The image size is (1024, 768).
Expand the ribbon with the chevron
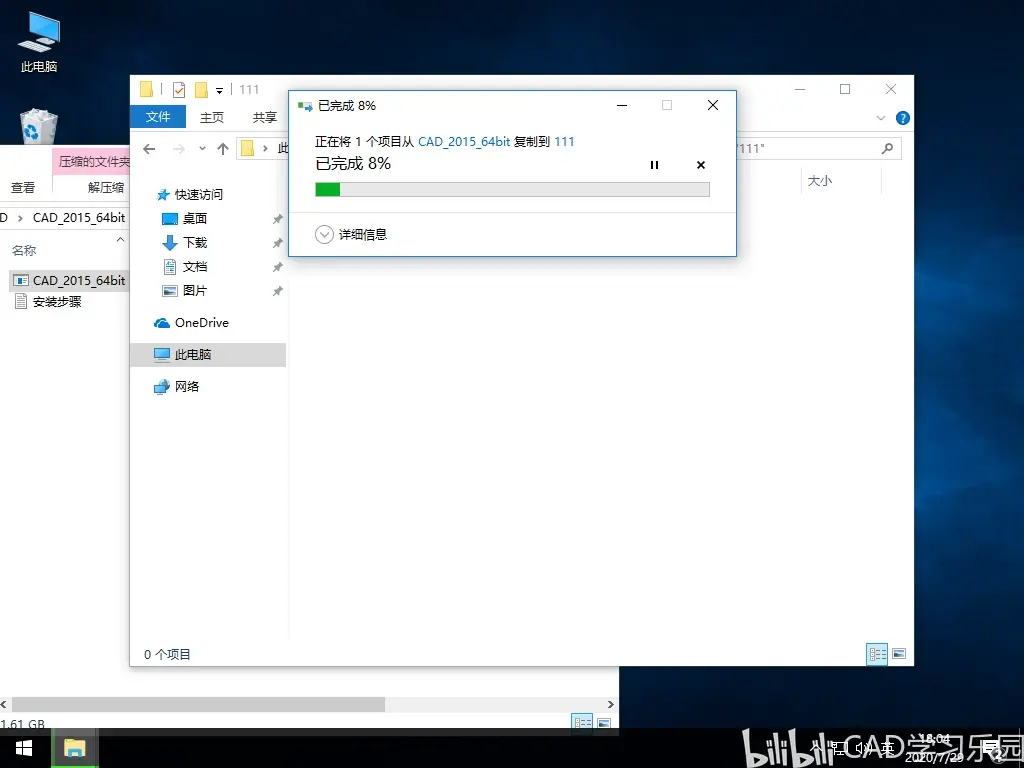880,118
